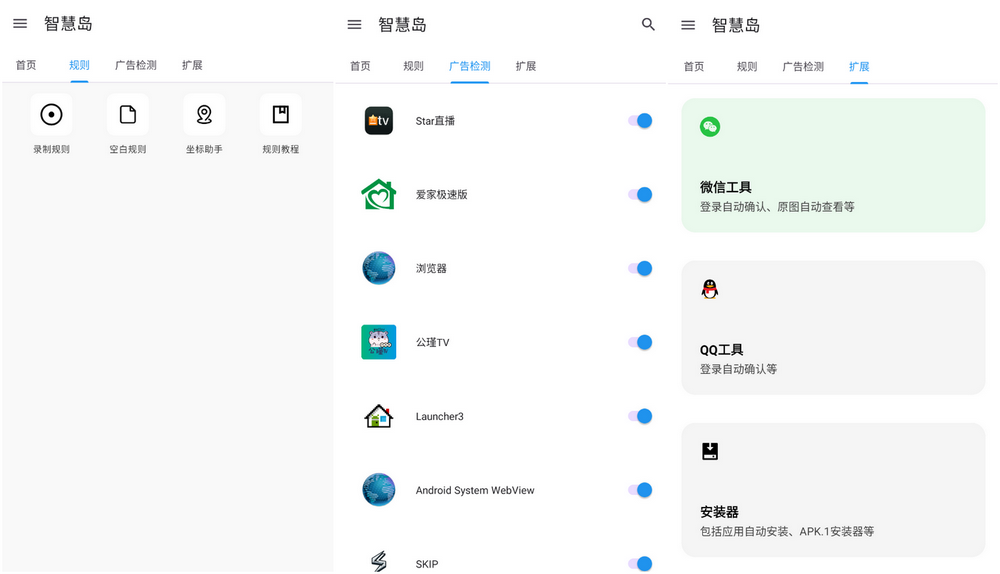Disable ad detection toggle for Star直播
1000x574 pixels.
[x=640, y=121]
